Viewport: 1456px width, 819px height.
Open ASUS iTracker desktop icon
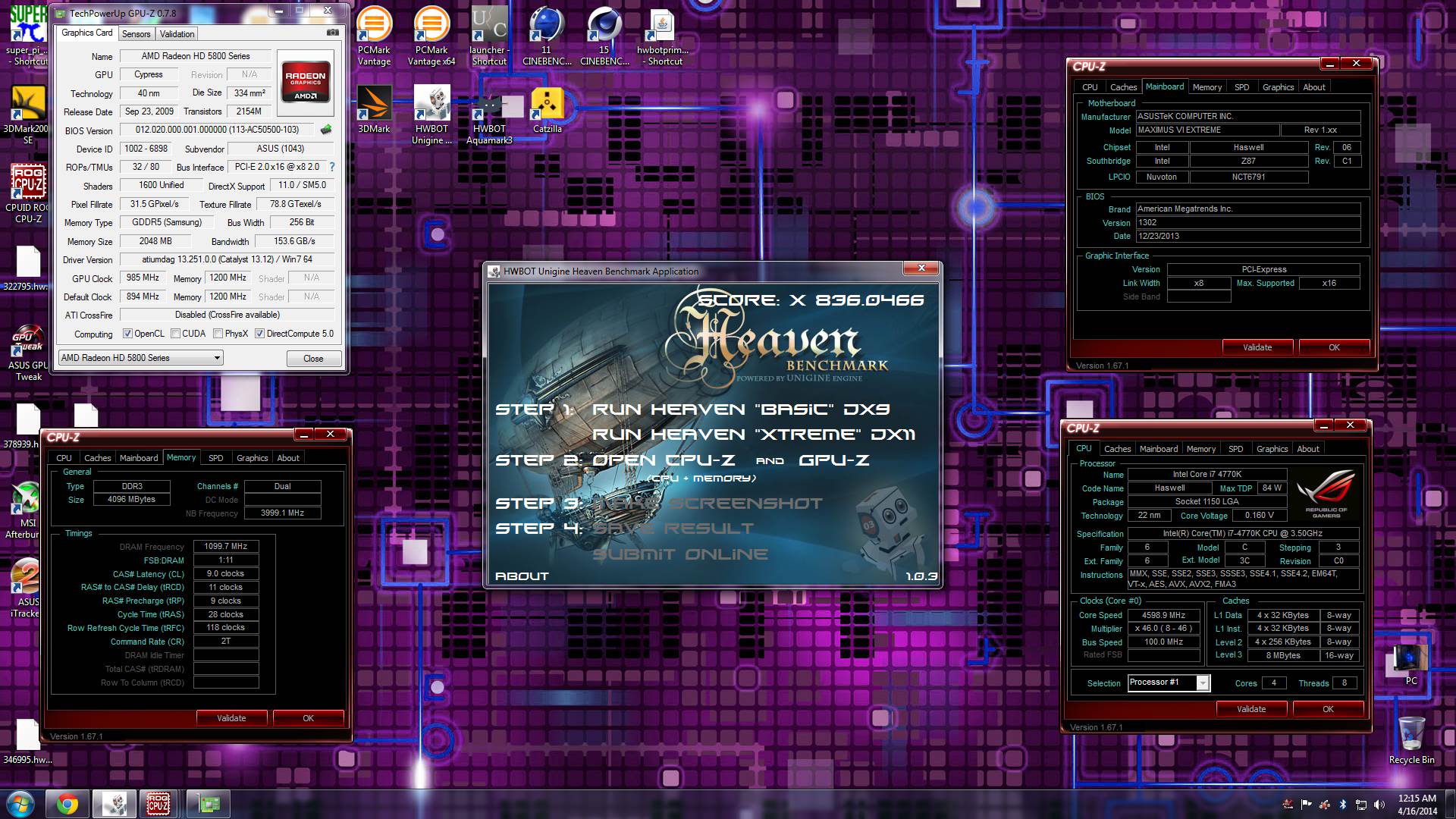(x=27, y=588)
